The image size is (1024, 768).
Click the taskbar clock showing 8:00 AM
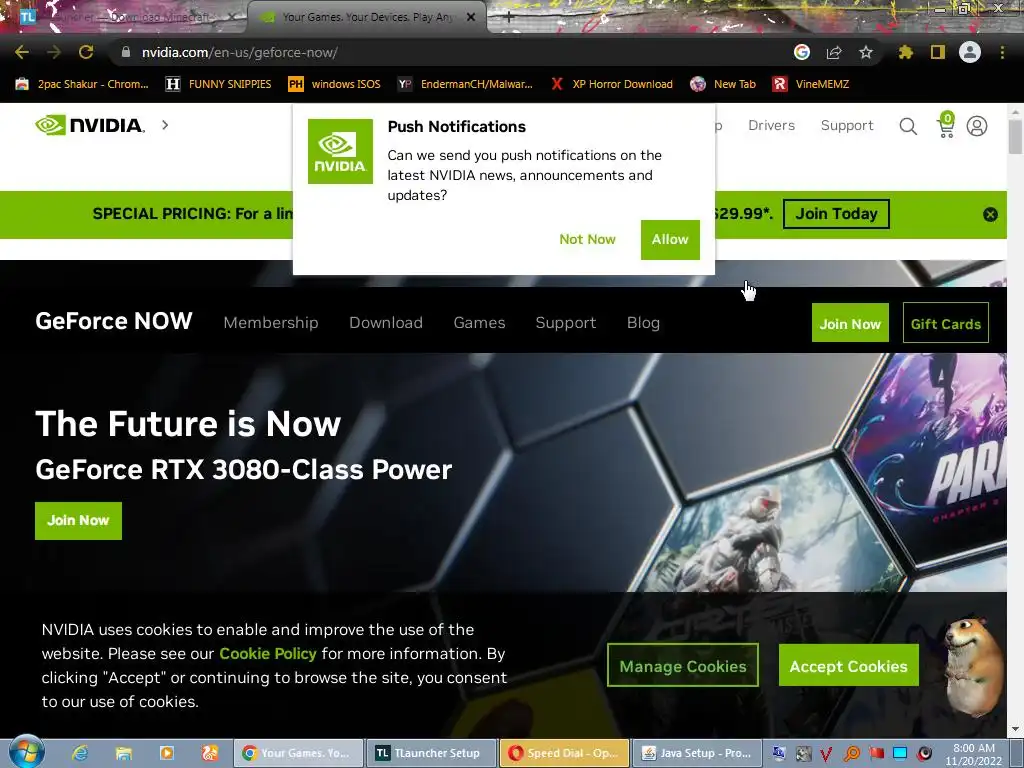(973, 754)
